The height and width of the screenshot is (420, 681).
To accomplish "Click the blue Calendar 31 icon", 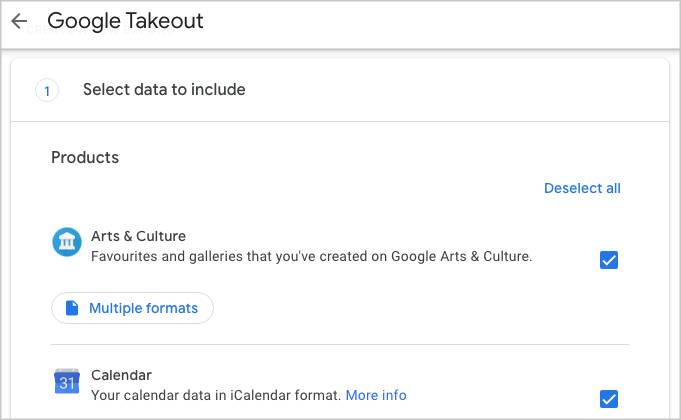I will (66, 382).
